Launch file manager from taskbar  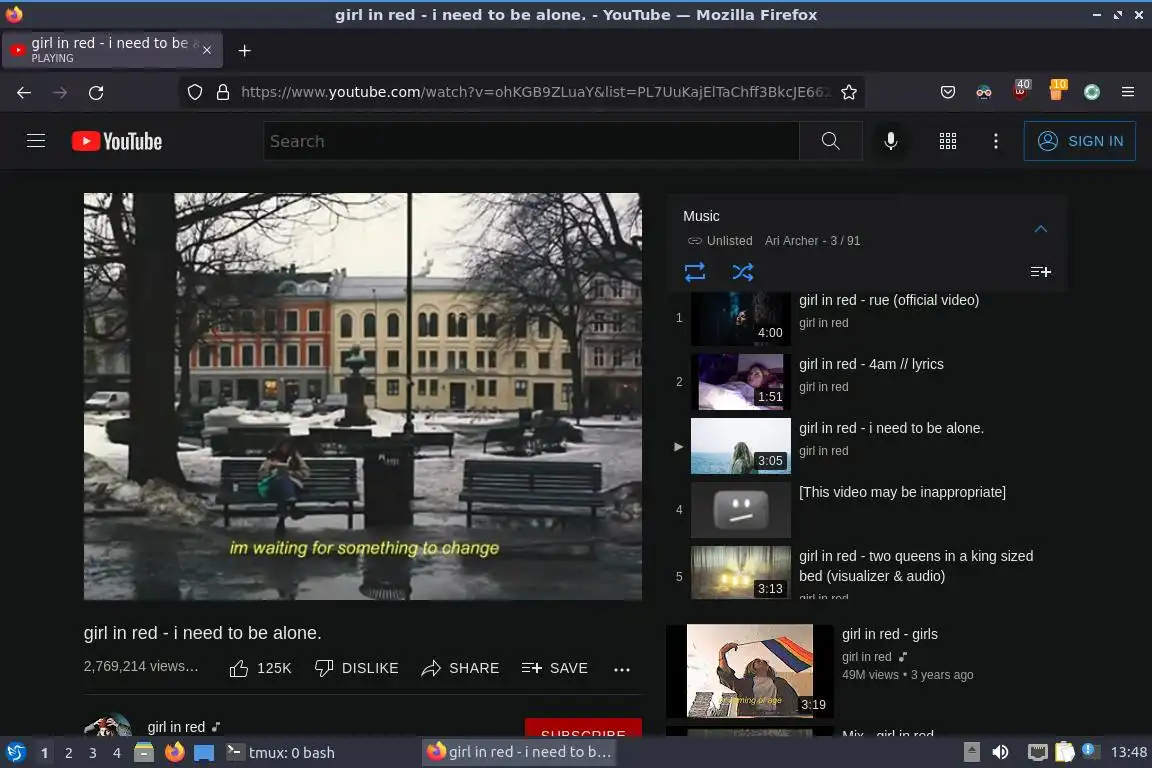pyautogui.click(x=144, y=753)
